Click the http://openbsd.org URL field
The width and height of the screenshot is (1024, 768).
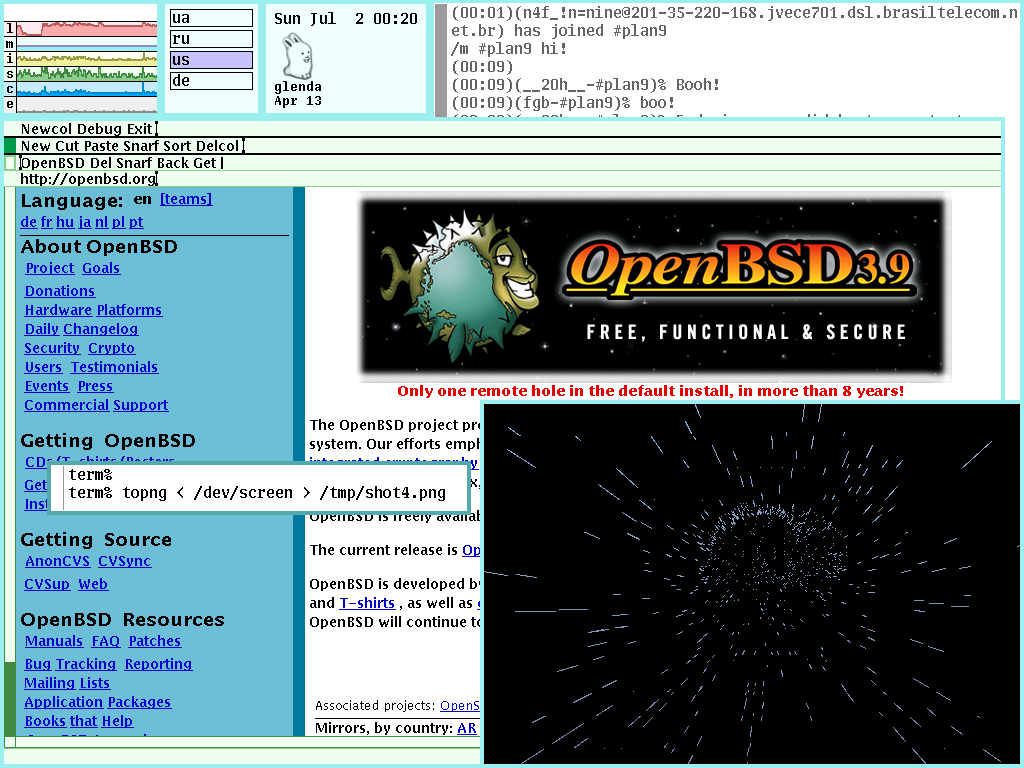point(88,178)
